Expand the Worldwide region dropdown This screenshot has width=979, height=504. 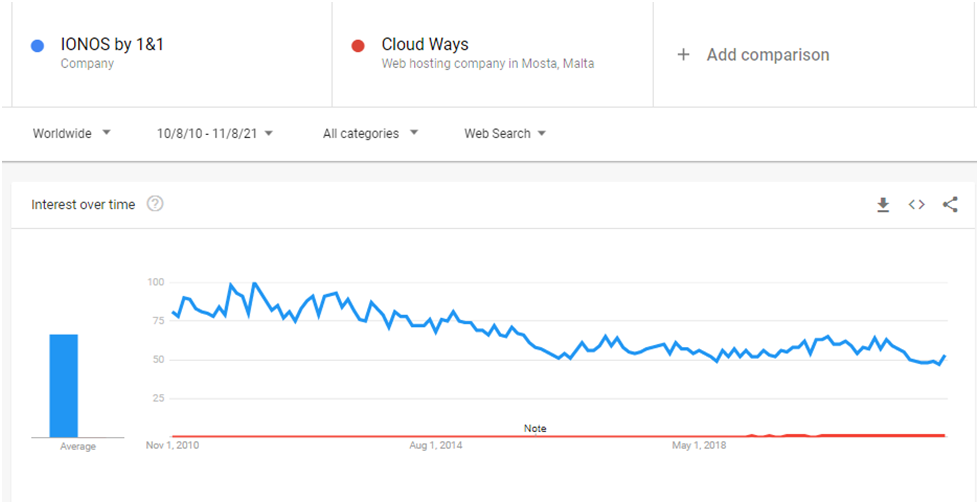click(x=72, y=133)
